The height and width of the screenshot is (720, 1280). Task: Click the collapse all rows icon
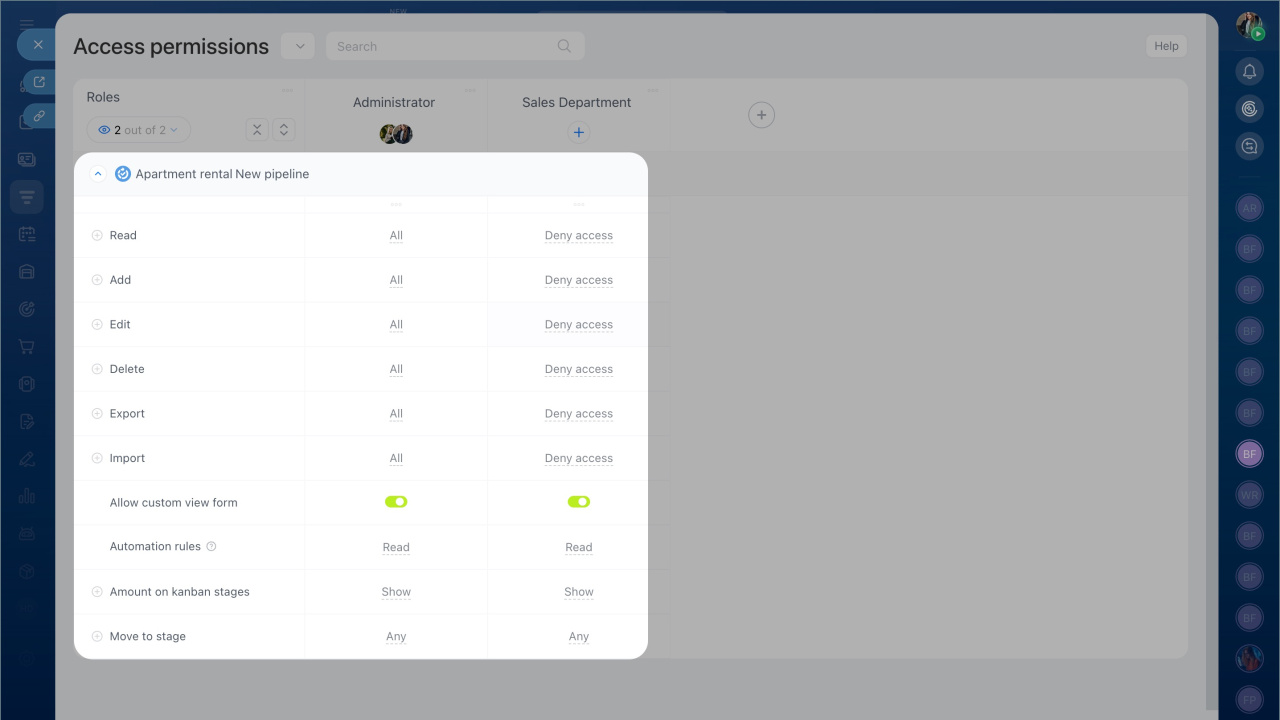(257, 130)
